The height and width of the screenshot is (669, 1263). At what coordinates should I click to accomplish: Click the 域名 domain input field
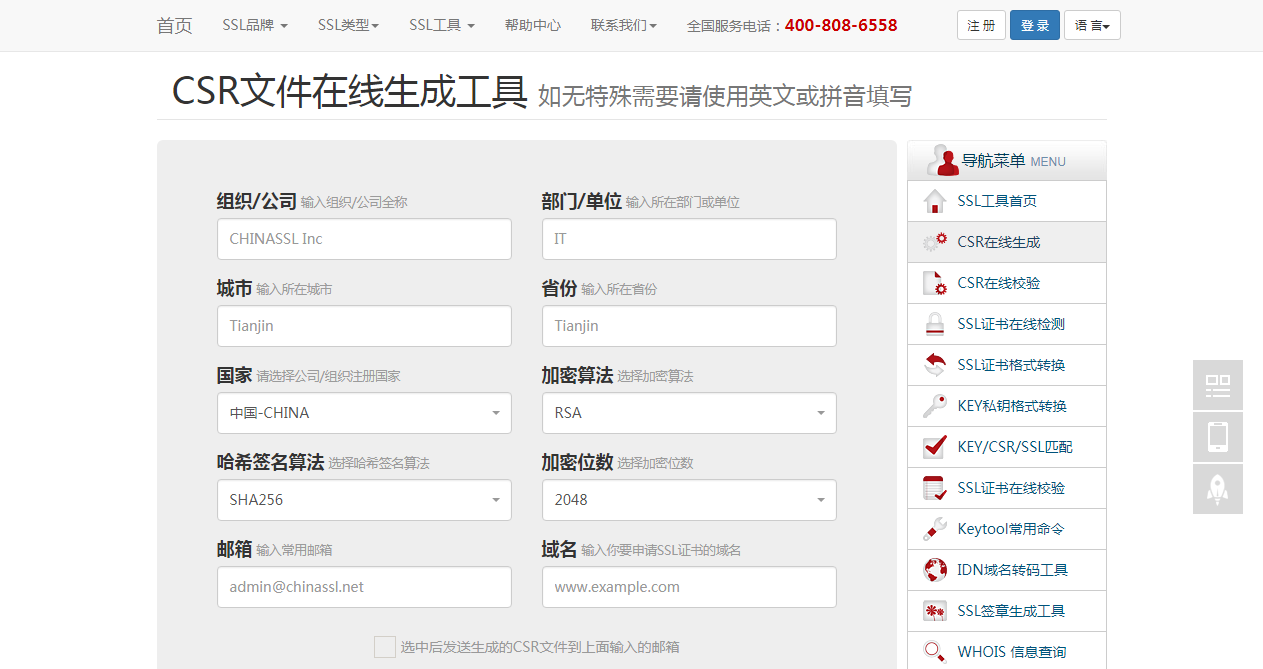point(689,587)
